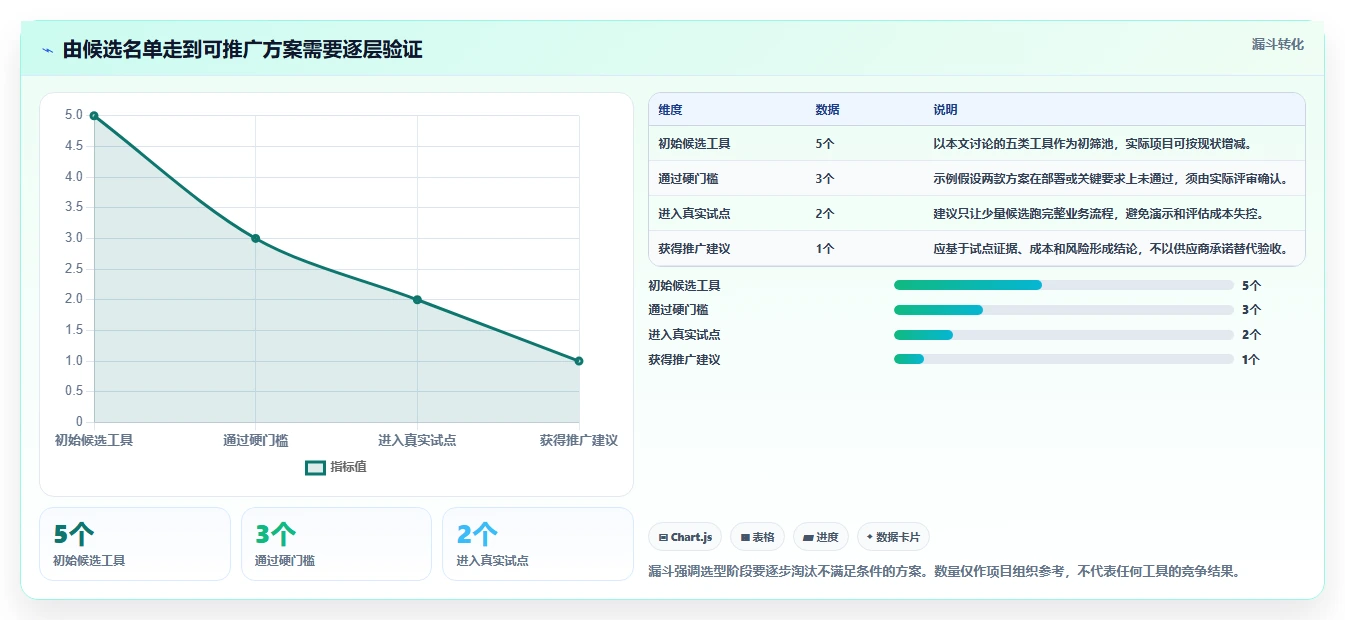Image resolution: width=1345 pixels, height=620 pixels.
Task: Click the x-axis label 通过硬门槛 on the chart
Action: pyautogui.click(x=256, y=440)
